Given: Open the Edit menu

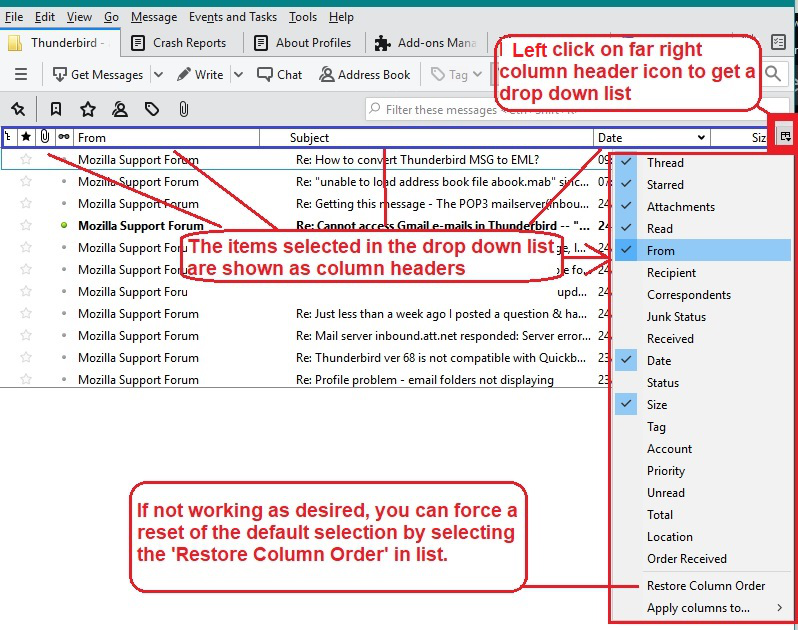Looking at the screenshot, I should point(44,17).
